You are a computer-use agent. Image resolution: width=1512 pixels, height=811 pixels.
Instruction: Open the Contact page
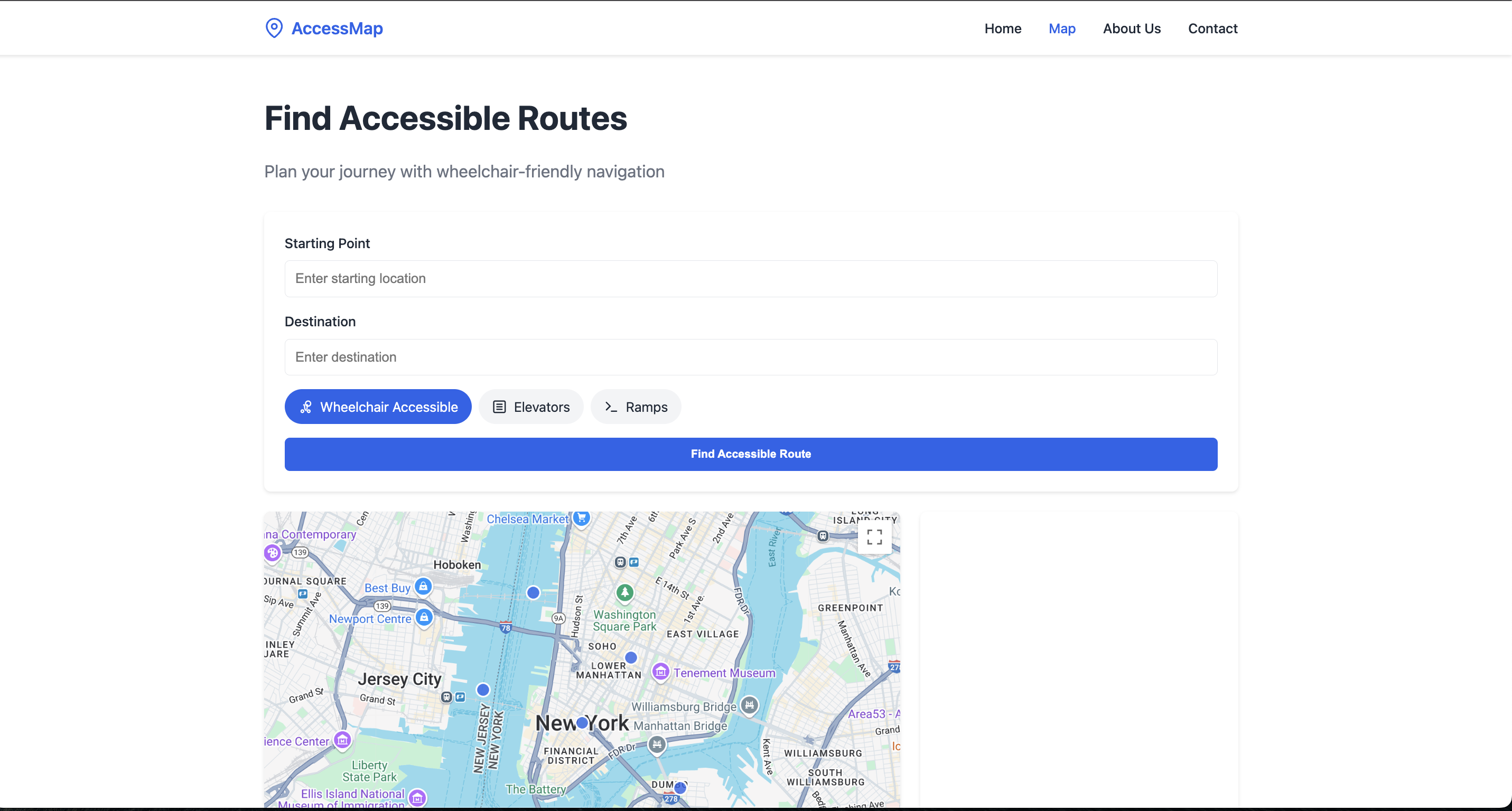[x=1212, y=29]
